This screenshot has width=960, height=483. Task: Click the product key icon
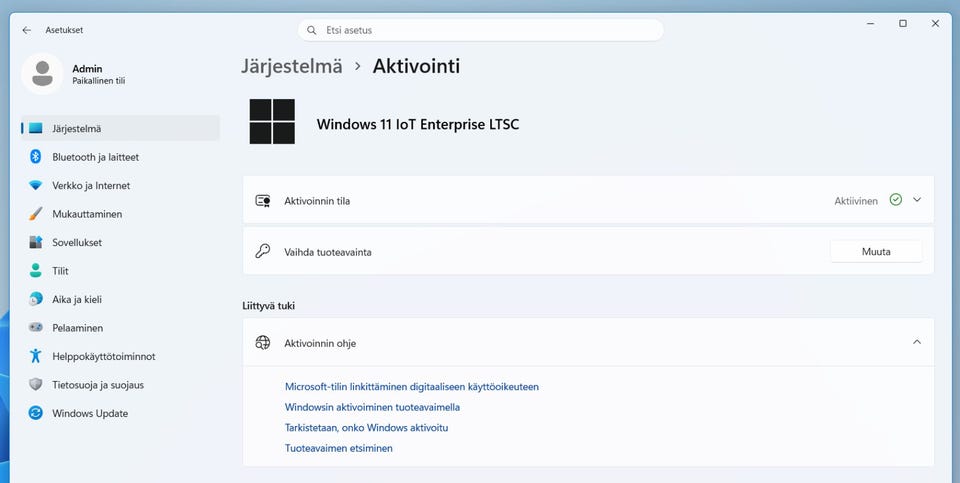click(263, 251)
